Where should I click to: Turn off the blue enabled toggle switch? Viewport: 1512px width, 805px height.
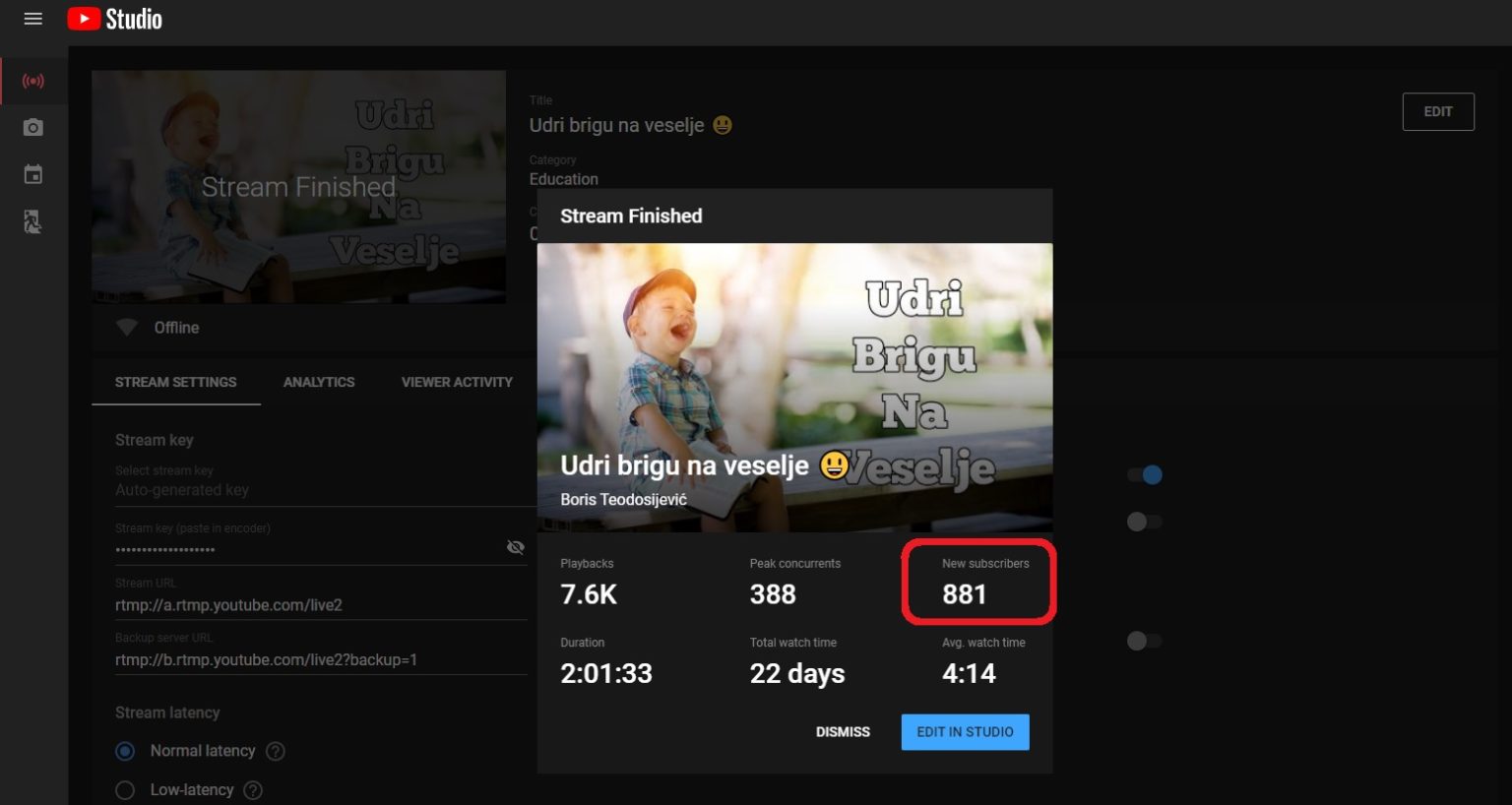tap(1145, 475)
